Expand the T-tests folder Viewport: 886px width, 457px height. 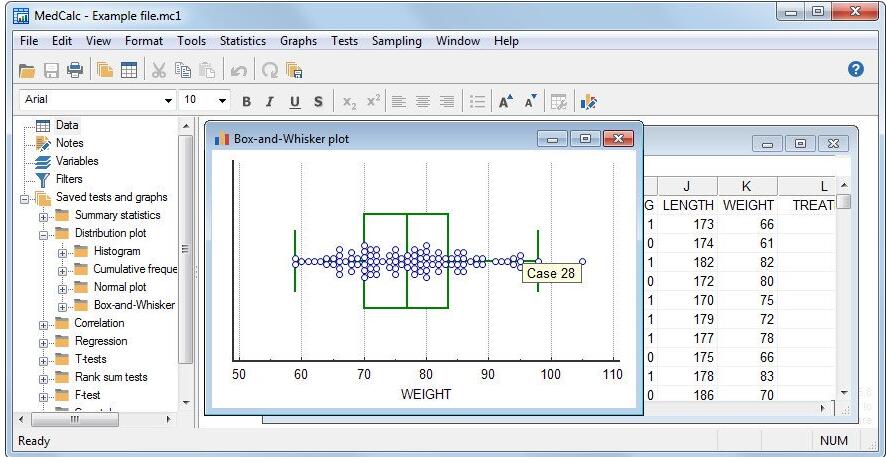pos(43,361)
